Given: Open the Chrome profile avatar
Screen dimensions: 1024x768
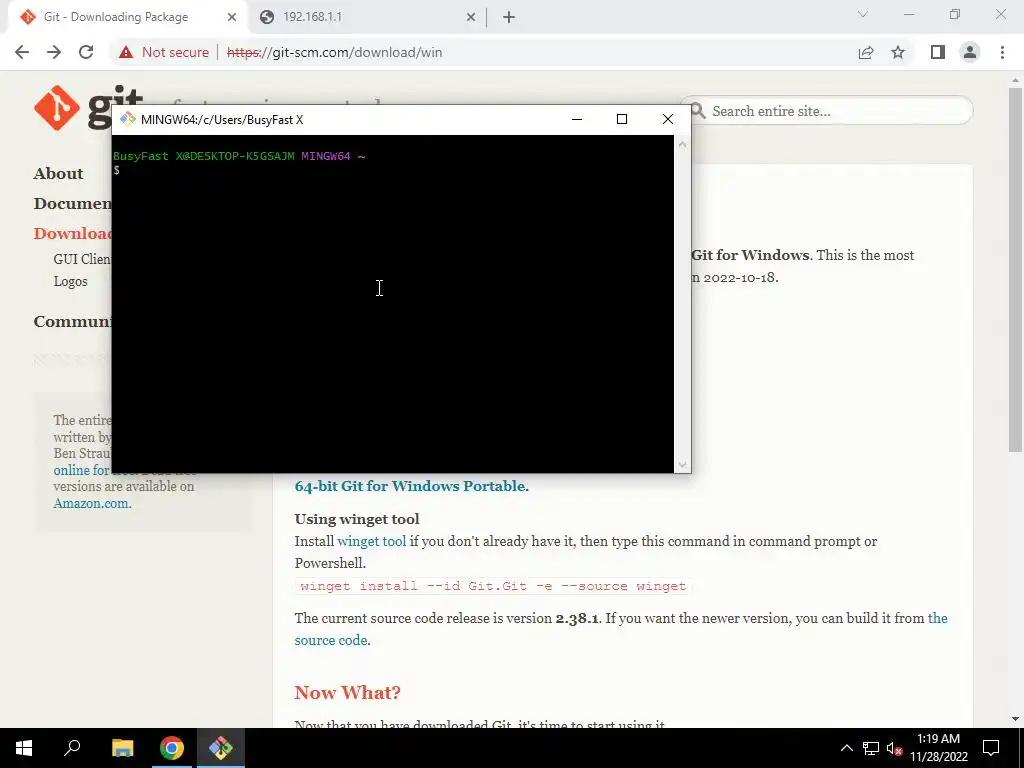Looking at the screenshot, I should pyautogui.click(x=970, y=52).
